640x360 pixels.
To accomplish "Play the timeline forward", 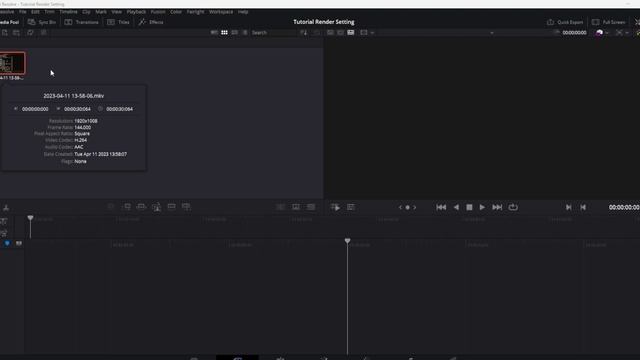I will pos(482,207).
